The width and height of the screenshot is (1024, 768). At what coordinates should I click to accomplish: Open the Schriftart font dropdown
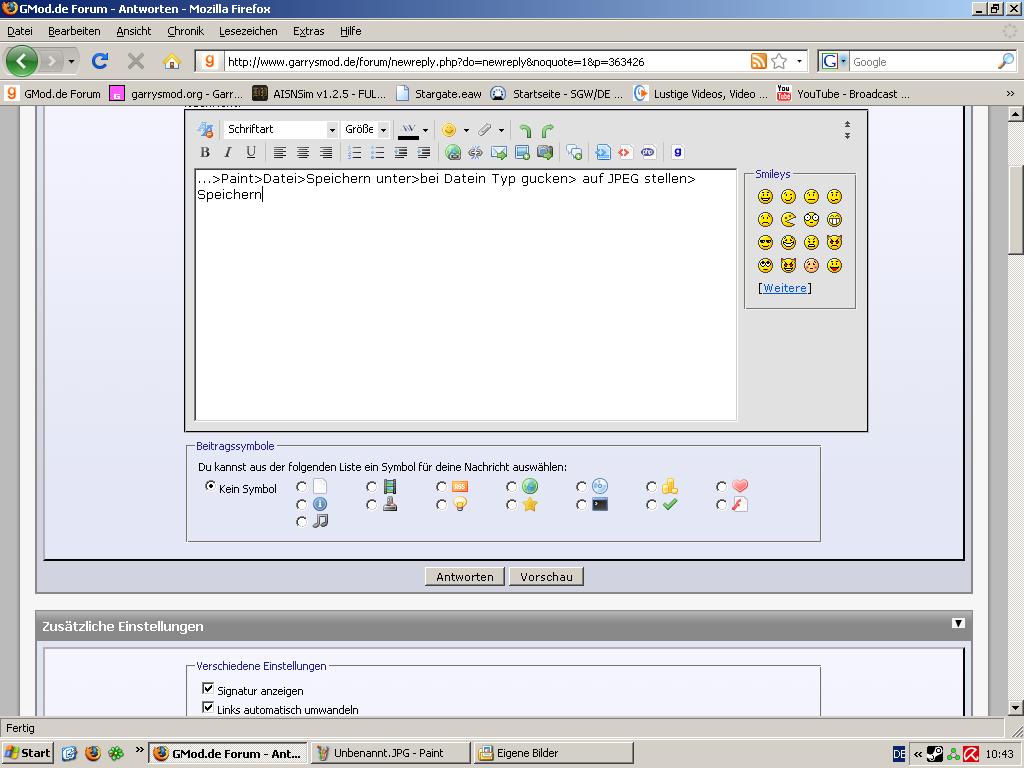[x=281, y=130]
